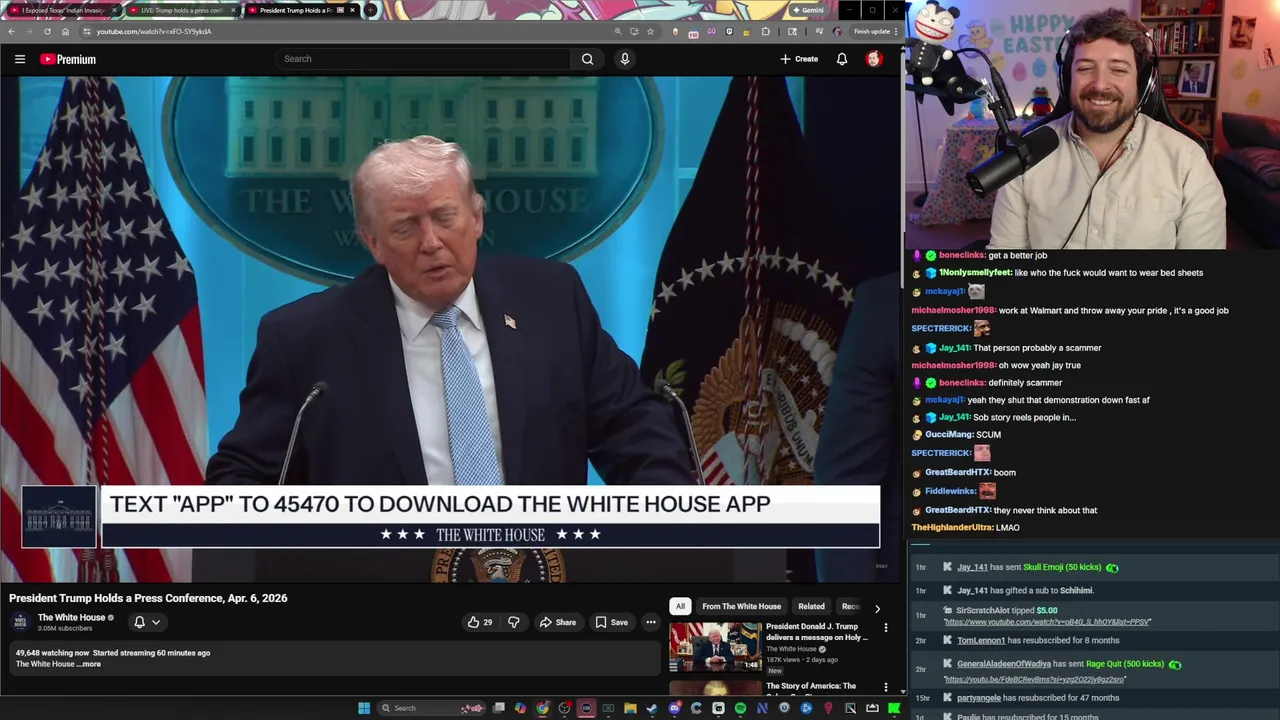Open YouTube notifications bell in header

842,59
